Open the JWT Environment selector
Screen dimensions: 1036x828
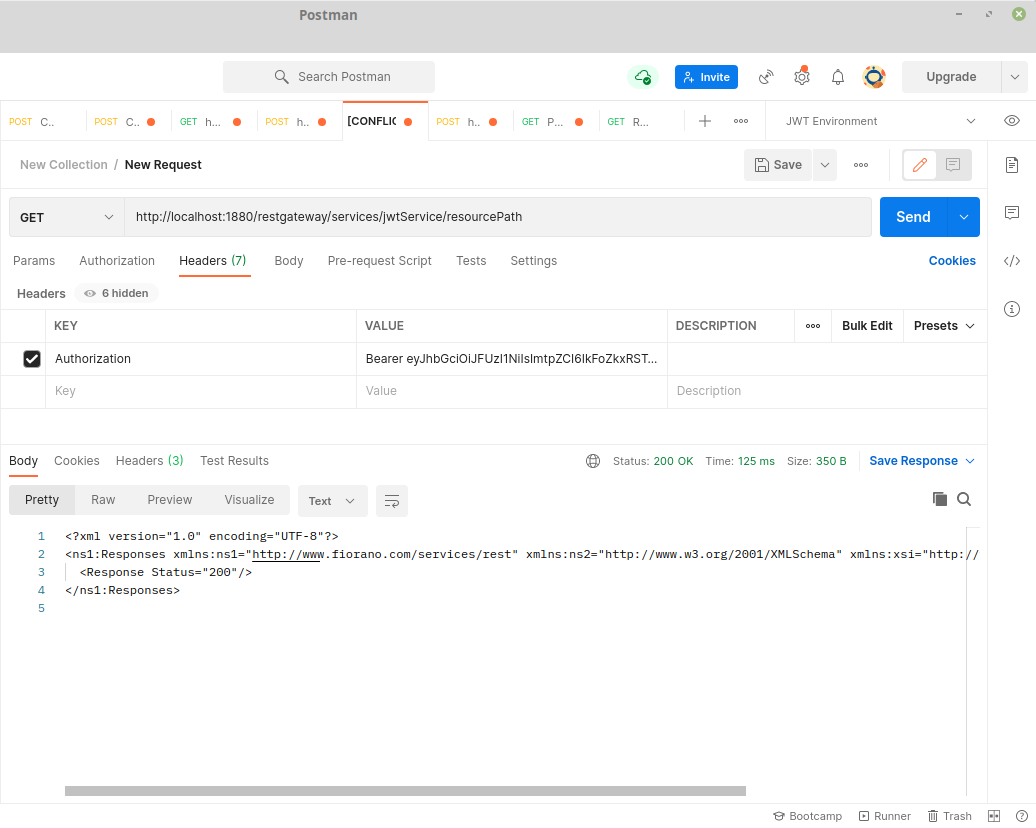tap(880, 121)
